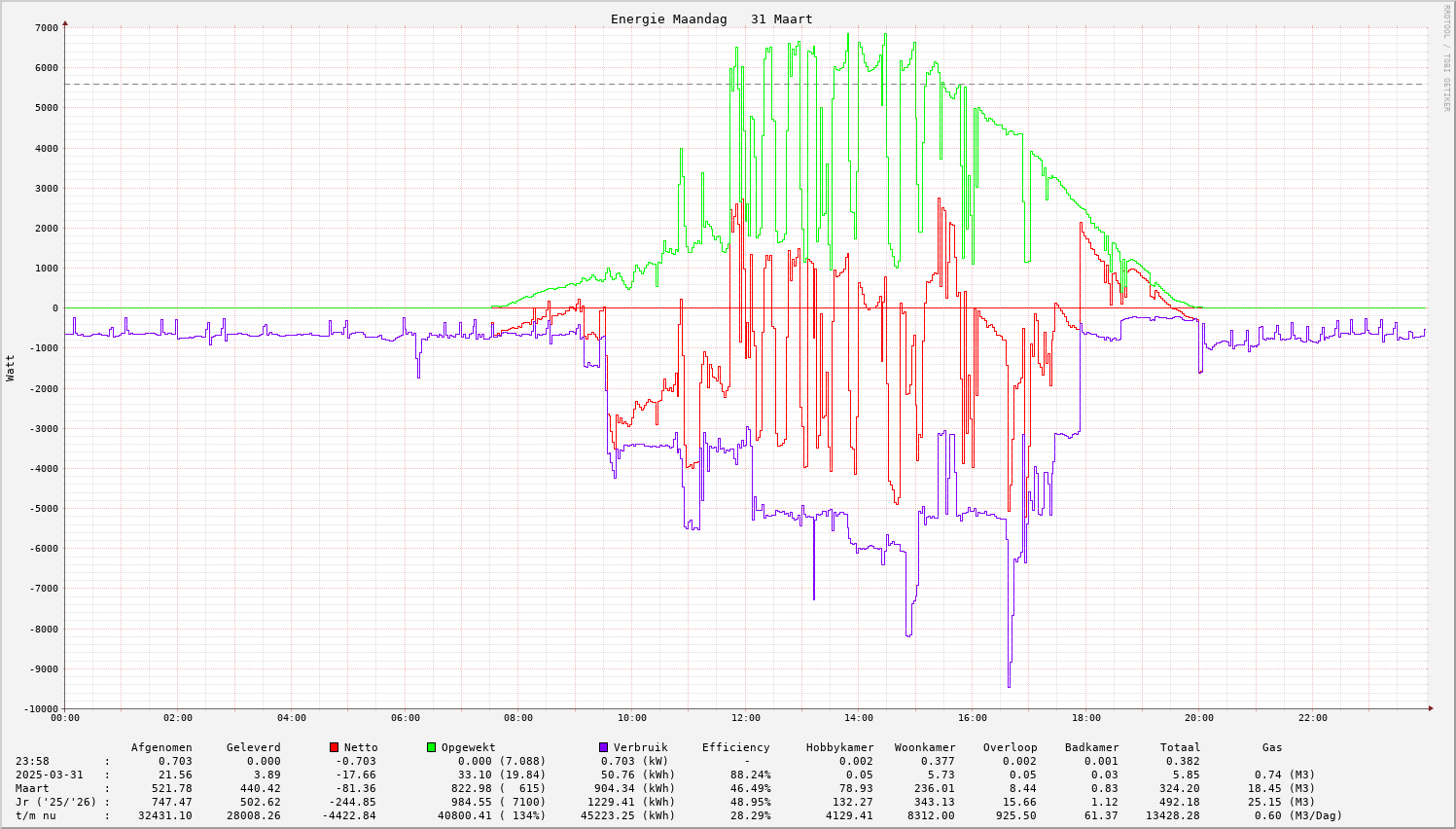Click the chart title 'Energie Maandag 31 Maart'
This screenshot has width=1456, height=829.
pos(711,19)
